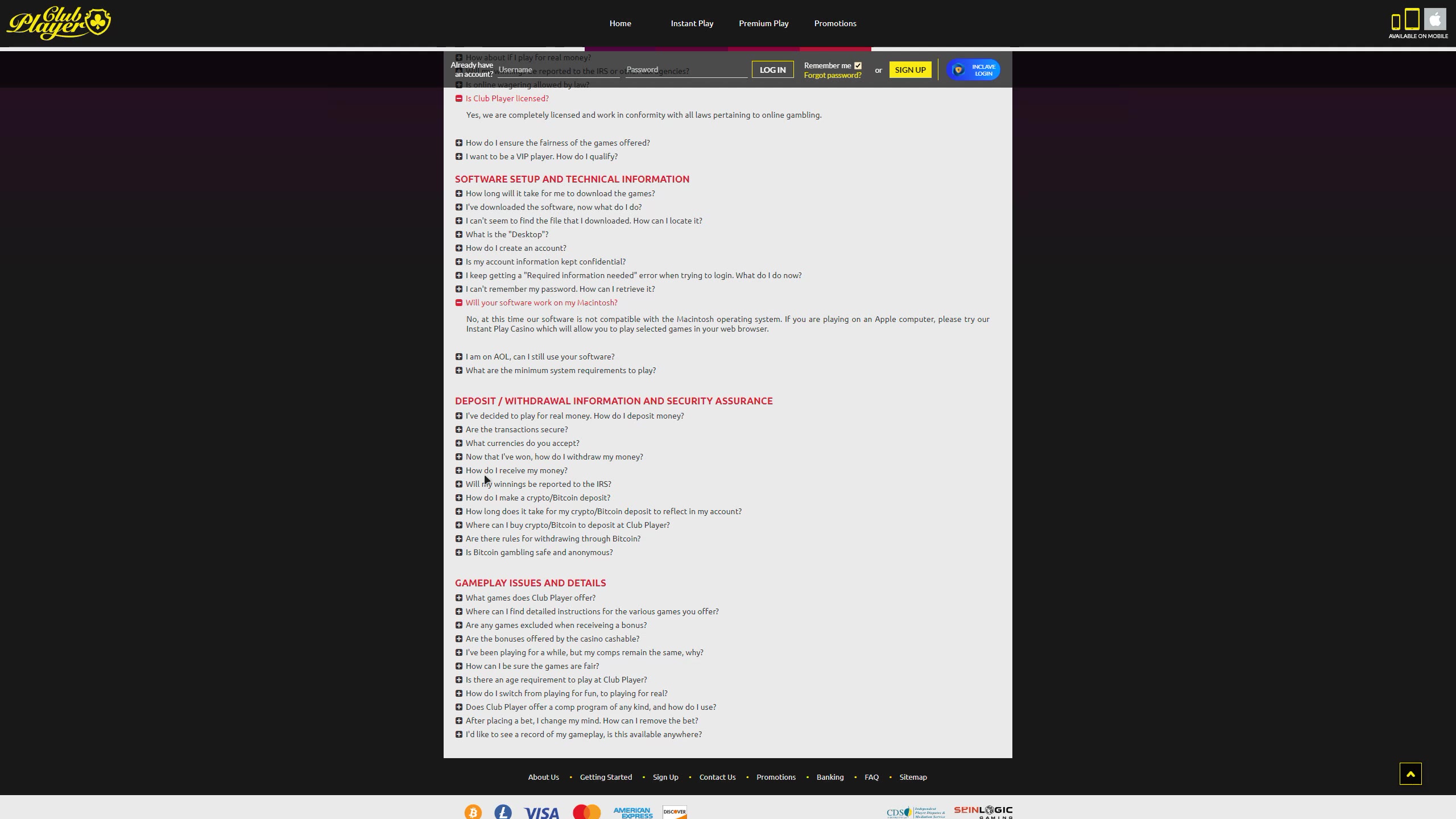Collapse the 'Is Club Player licensed?' answer
This screenshot has height=819, width=1456.
pos(507,98)
